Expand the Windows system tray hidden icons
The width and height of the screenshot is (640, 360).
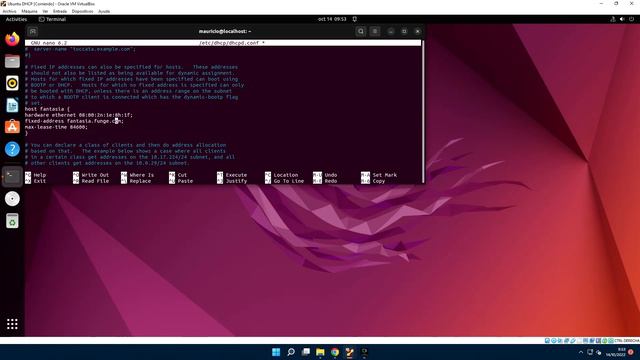[581, 352]
